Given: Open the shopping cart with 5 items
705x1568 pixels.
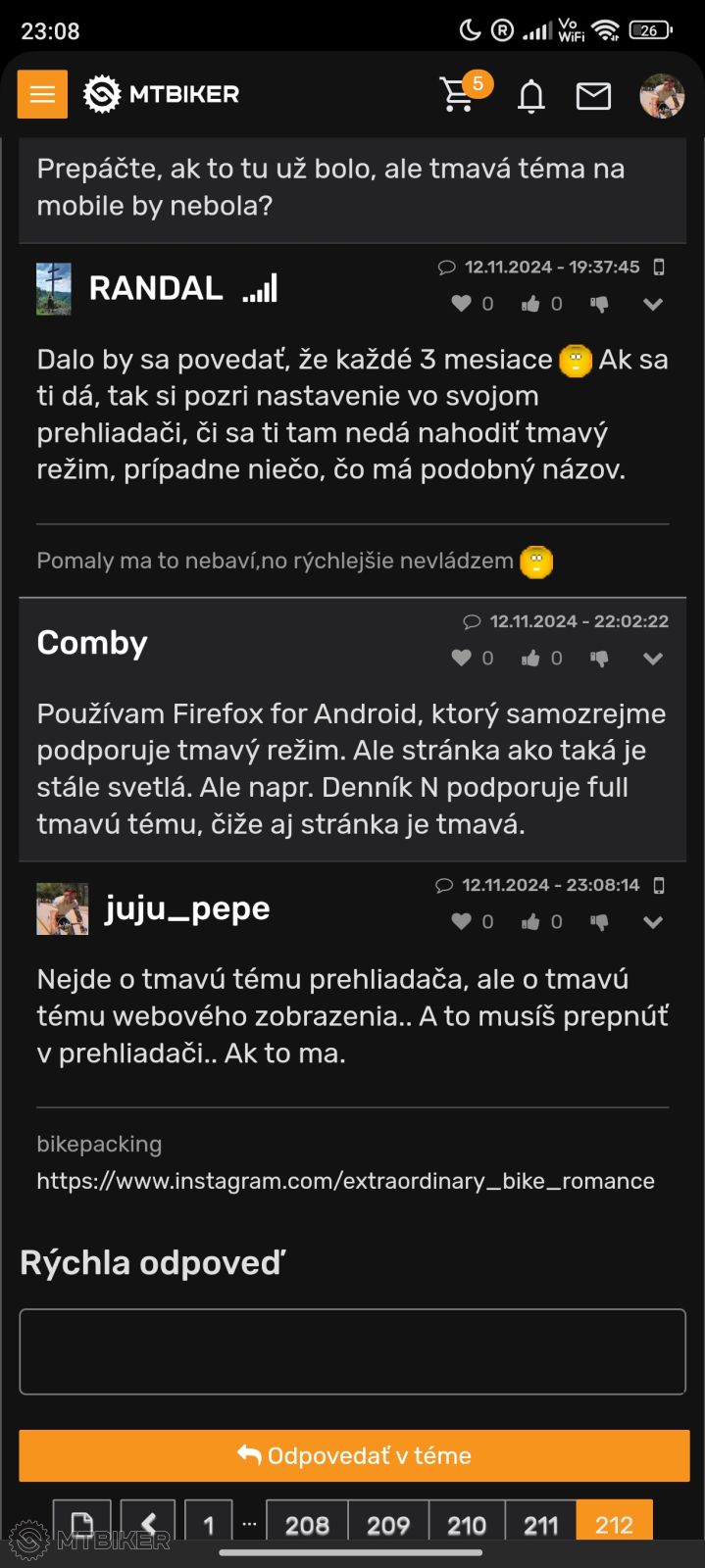Looking at the screenshot, I should point(459,94).
